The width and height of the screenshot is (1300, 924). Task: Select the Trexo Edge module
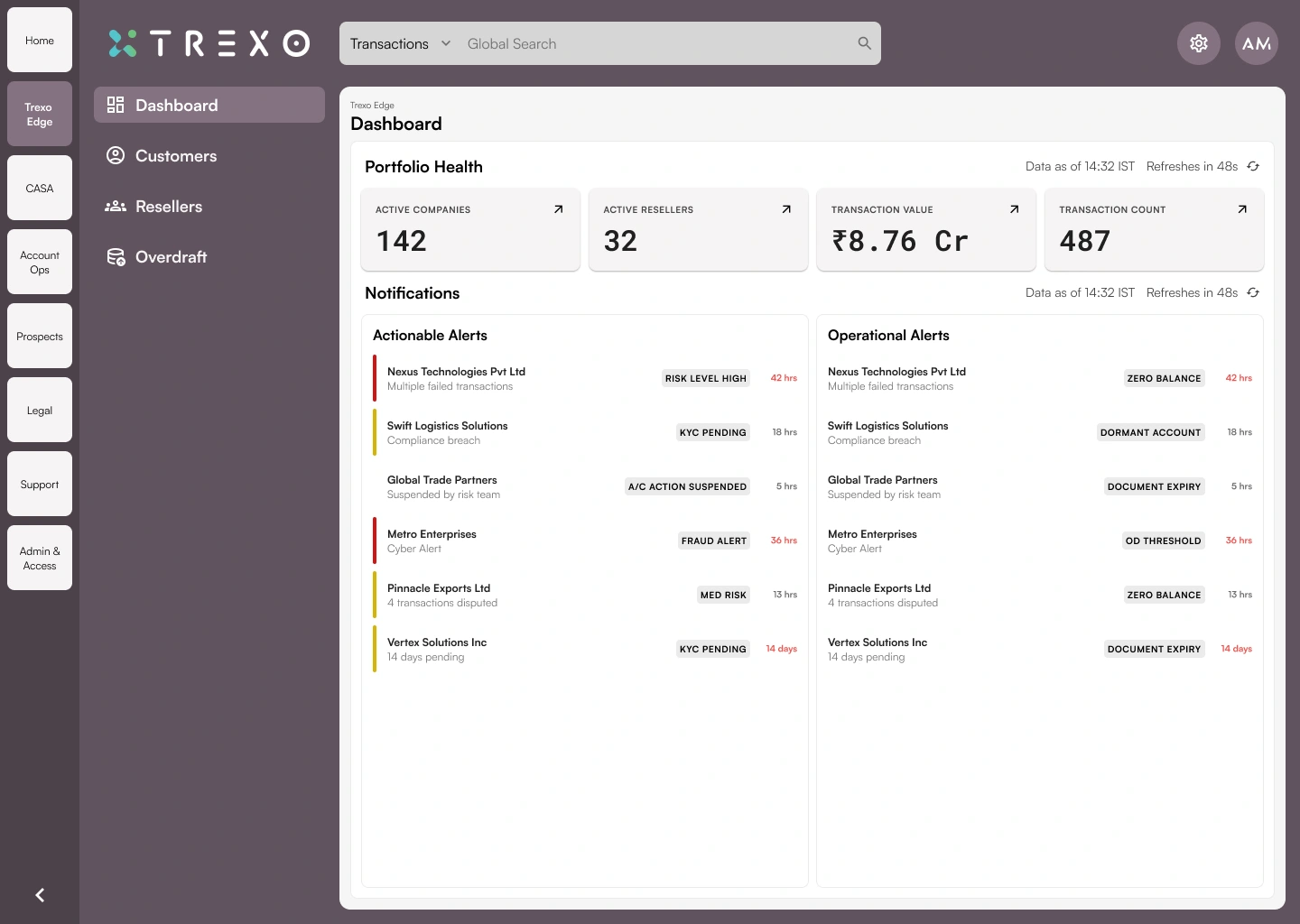point(40,114)
